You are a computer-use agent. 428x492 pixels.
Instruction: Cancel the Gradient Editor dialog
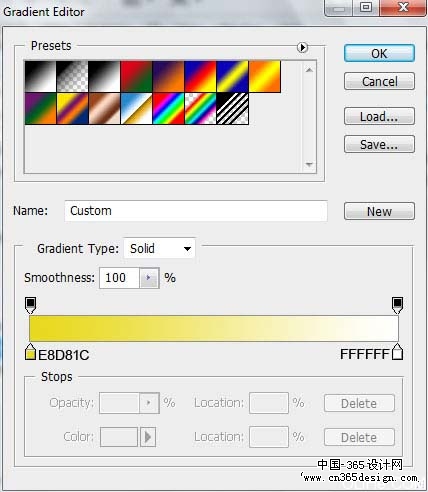pyautogui.click(x=379, y=81)
